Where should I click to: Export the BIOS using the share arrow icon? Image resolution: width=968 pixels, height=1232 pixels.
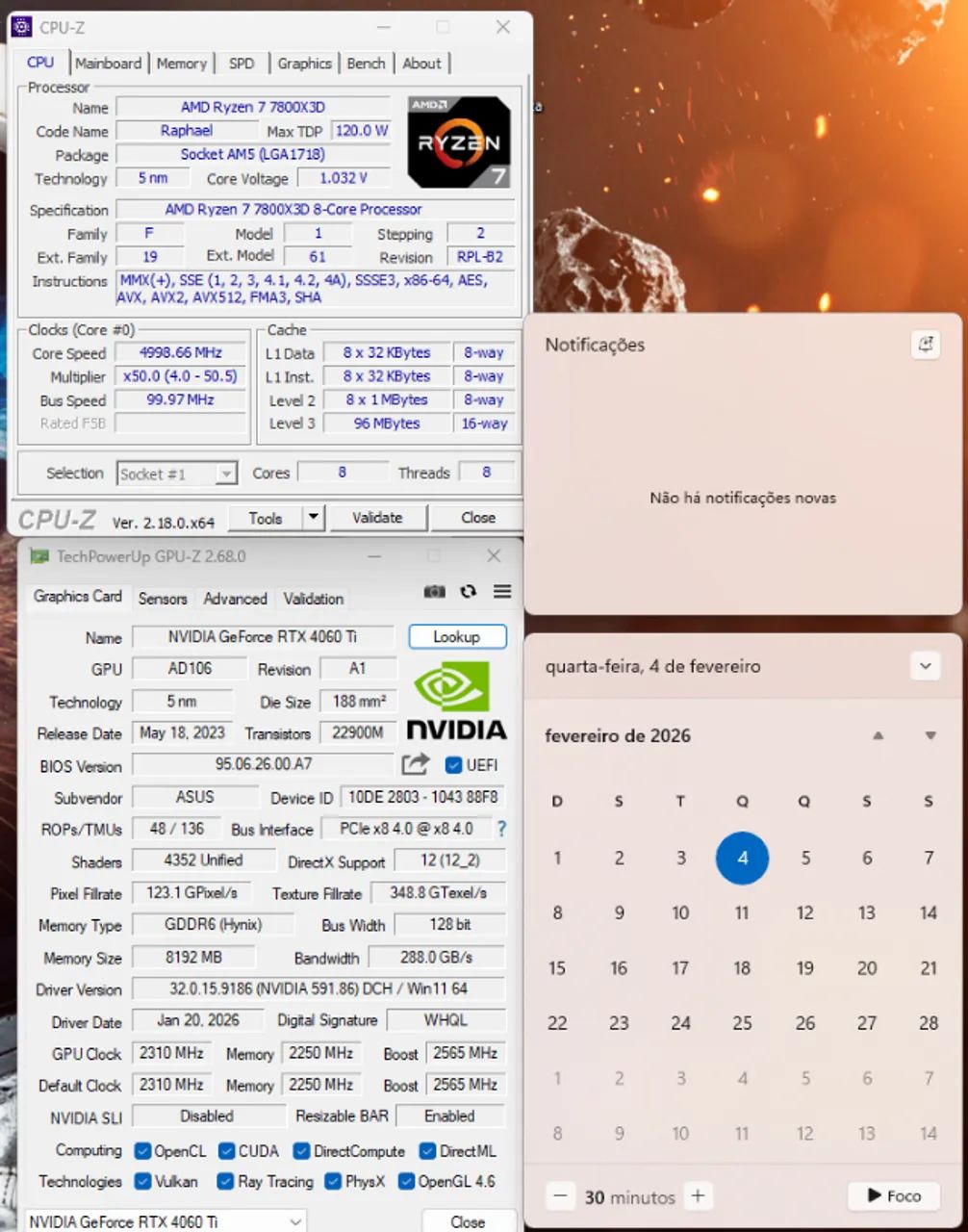[x=415, y=764]
